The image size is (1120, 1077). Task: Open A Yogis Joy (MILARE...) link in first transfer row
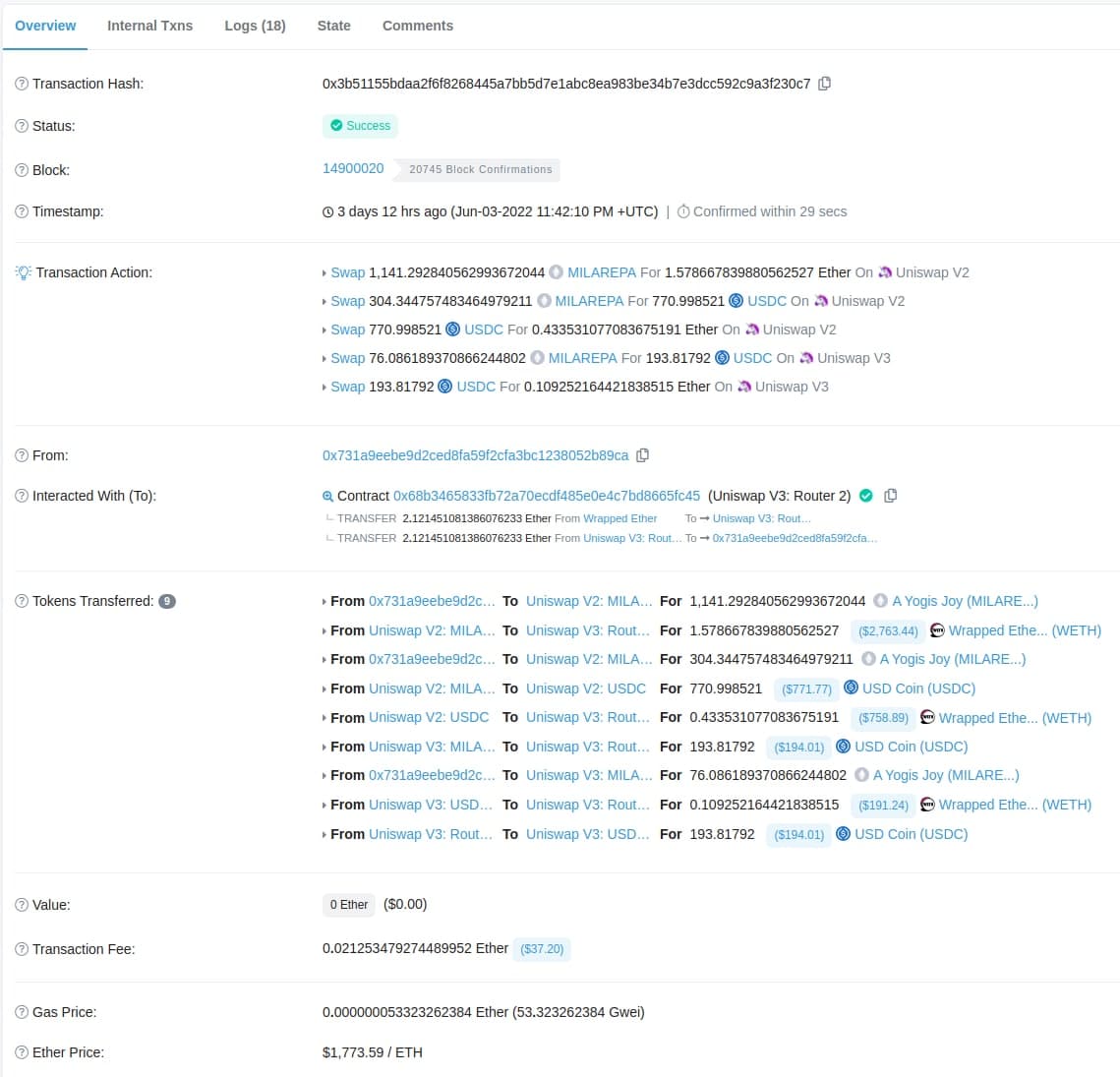click(965, 601)
